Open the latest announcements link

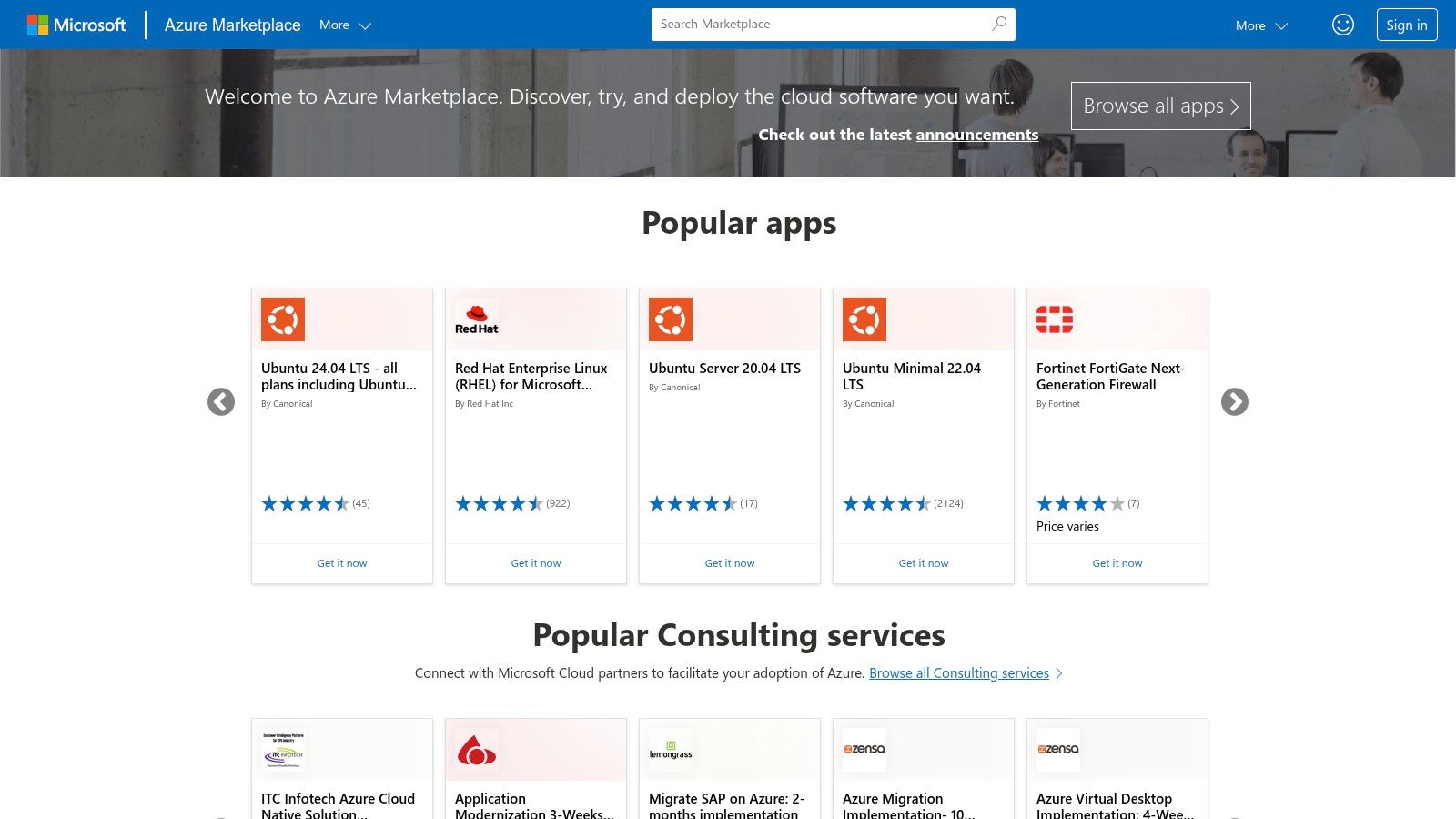[976, 135]
